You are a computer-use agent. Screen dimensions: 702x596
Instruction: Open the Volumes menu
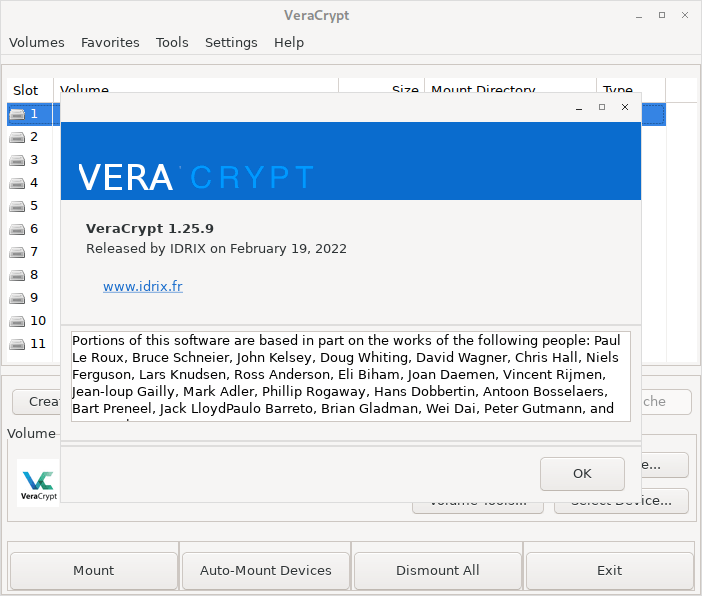[37, 42]
